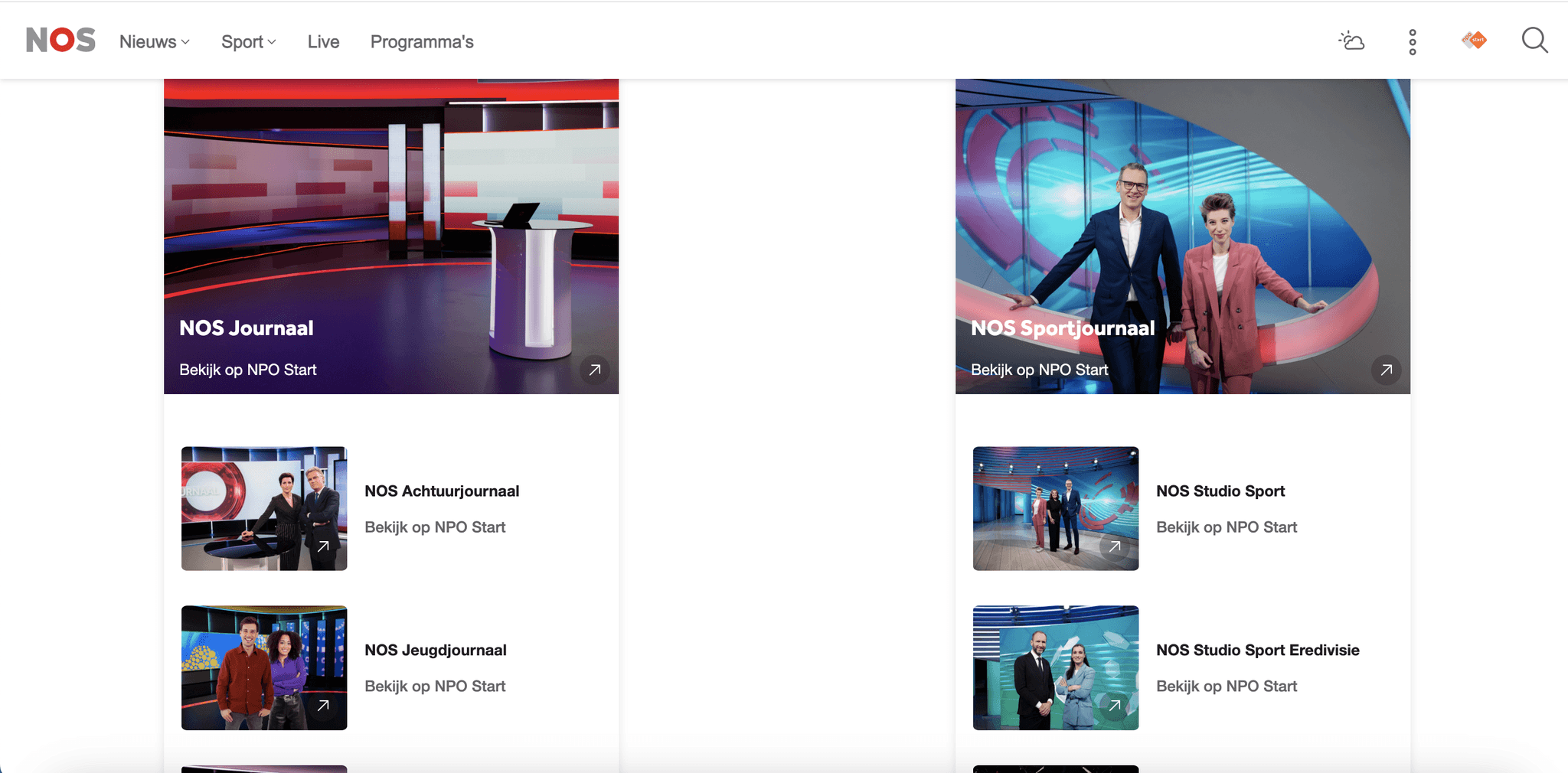Go to the Live page
1568x773 pixels.
pyautogui.click(x=323, y=42)
